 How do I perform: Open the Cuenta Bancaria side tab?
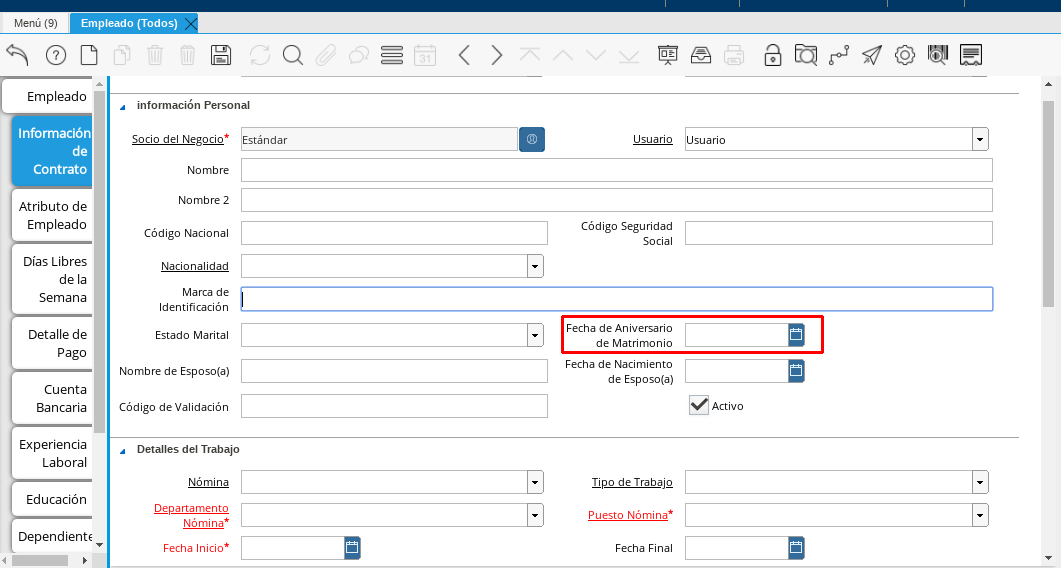point(52,398)
